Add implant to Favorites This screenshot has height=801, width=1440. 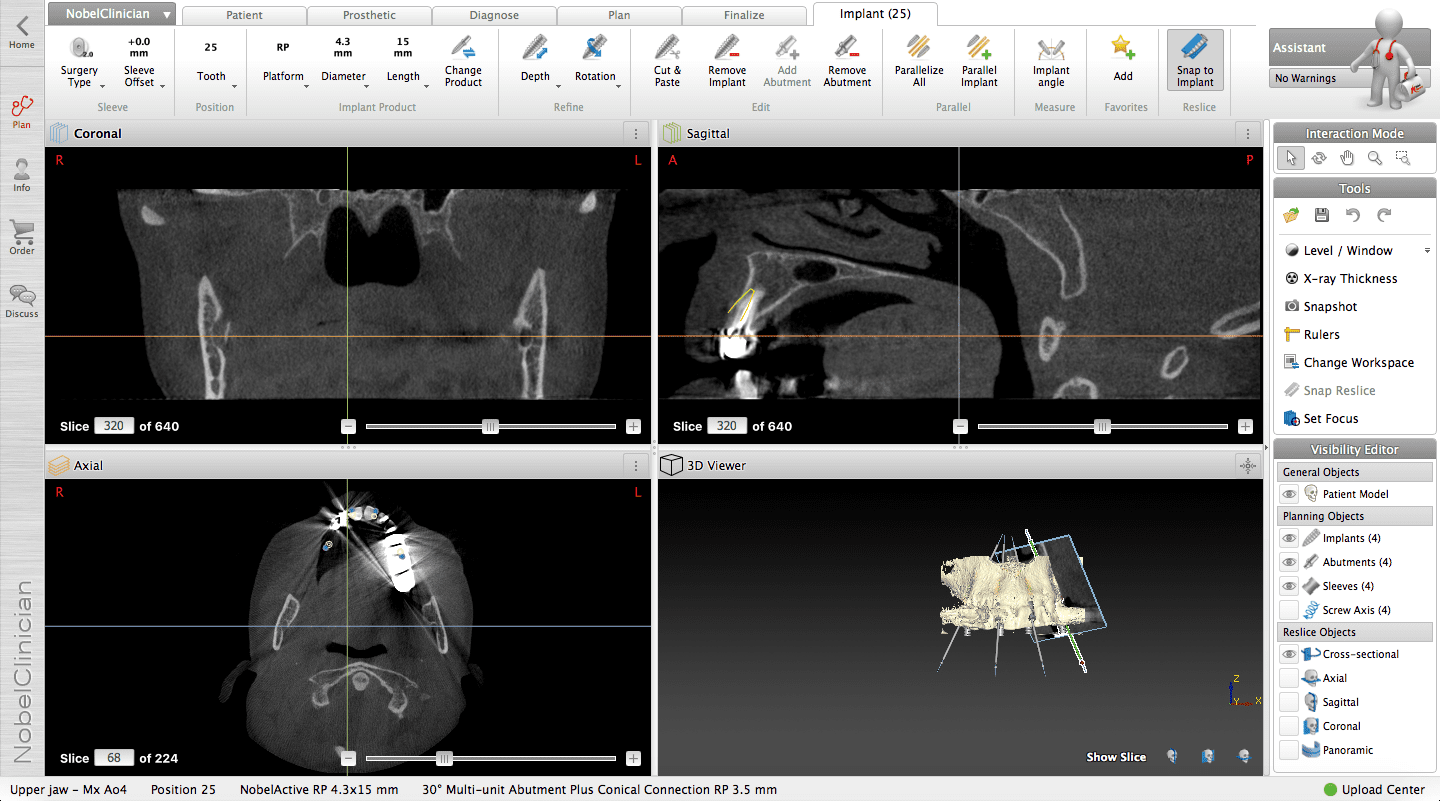[1123, 58]
